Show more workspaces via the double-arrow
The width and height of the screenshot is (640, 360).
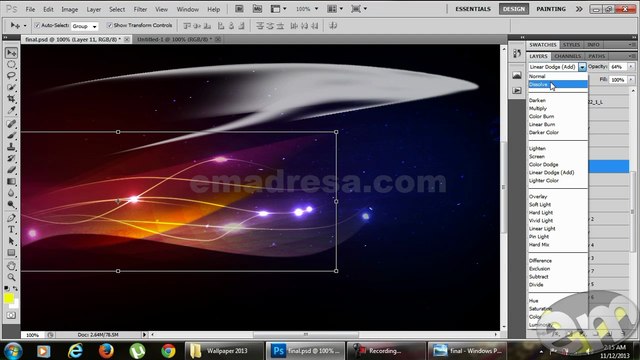(579, 9)
